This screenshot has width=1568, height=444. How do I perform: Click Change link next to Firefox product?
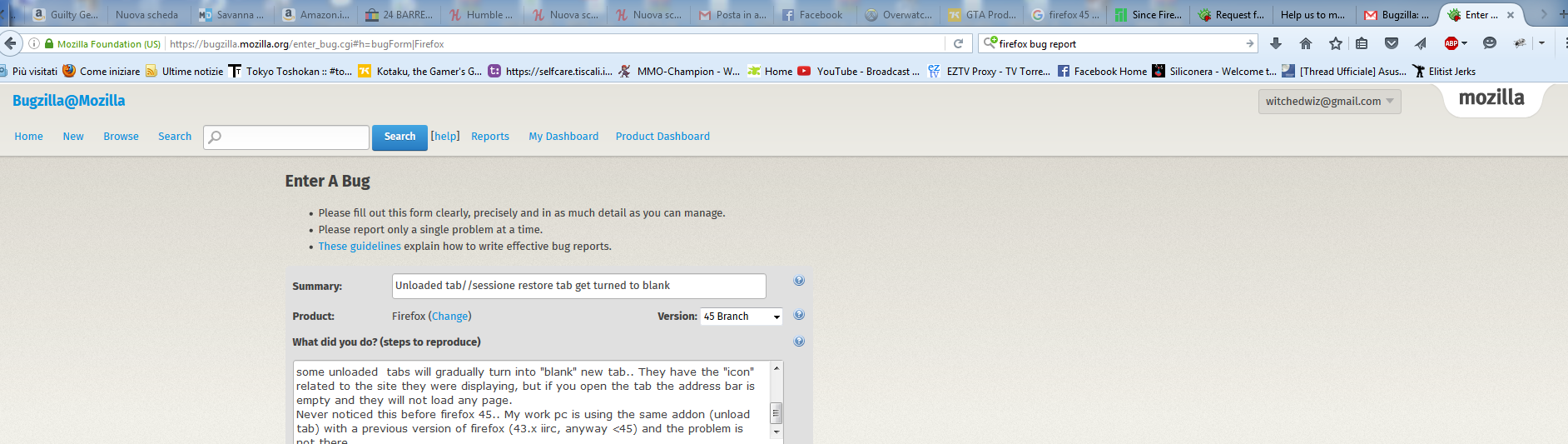(x=449, y=317)
